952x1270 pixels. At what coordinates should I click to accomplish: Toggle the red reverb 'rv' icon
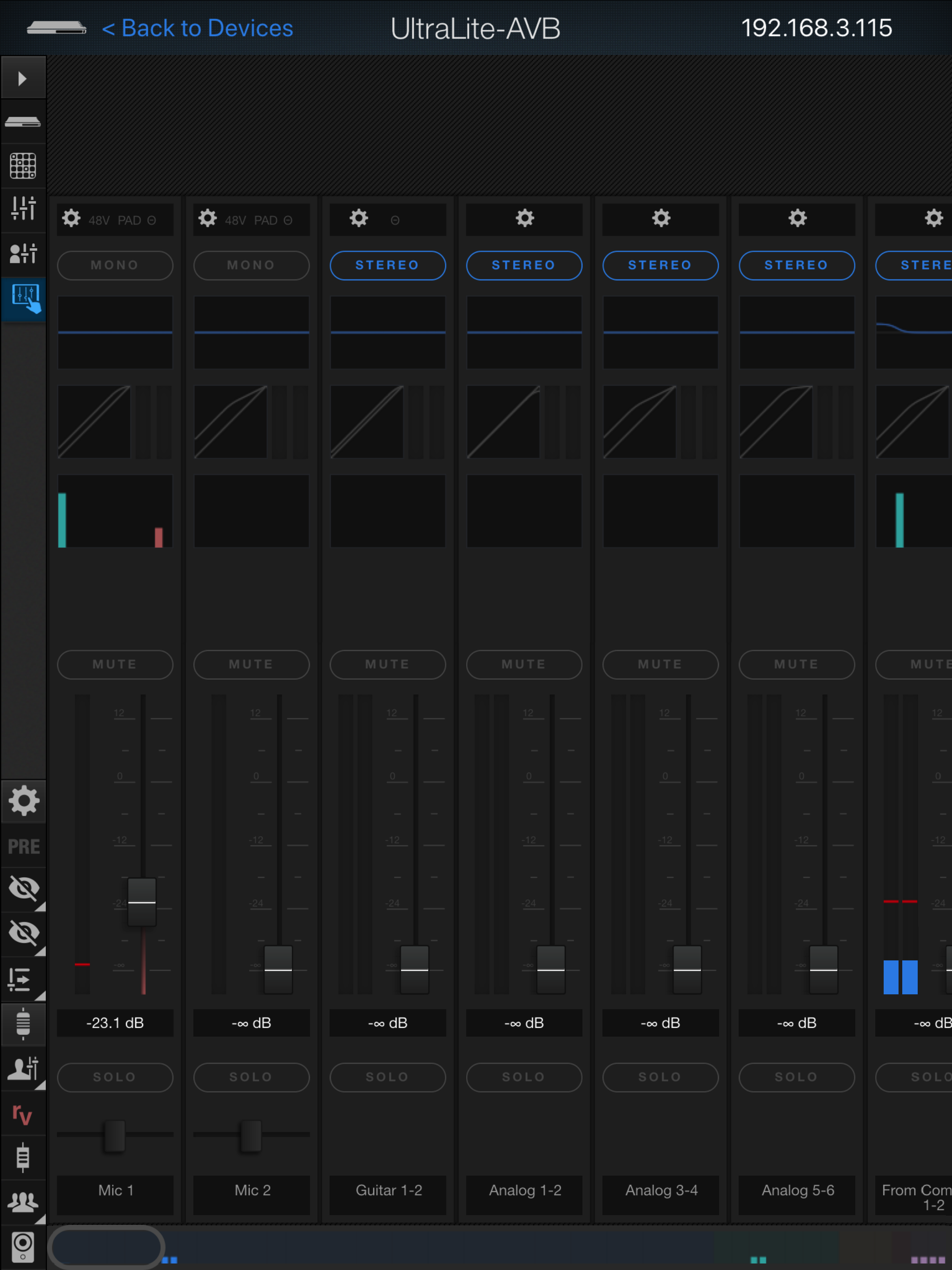(23, 1114)
